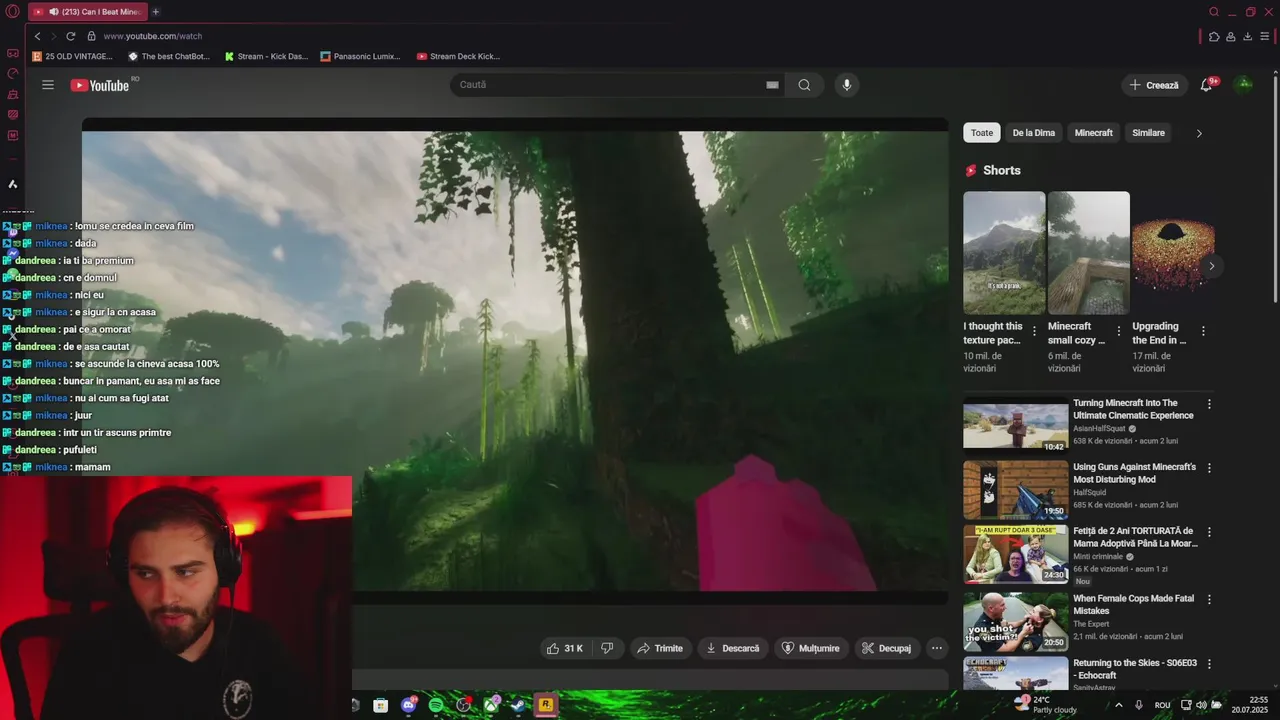The height and width of the screenshot is (720, 1280).
Task: Go to the YouTube home logo
Action: pos(100,85)
